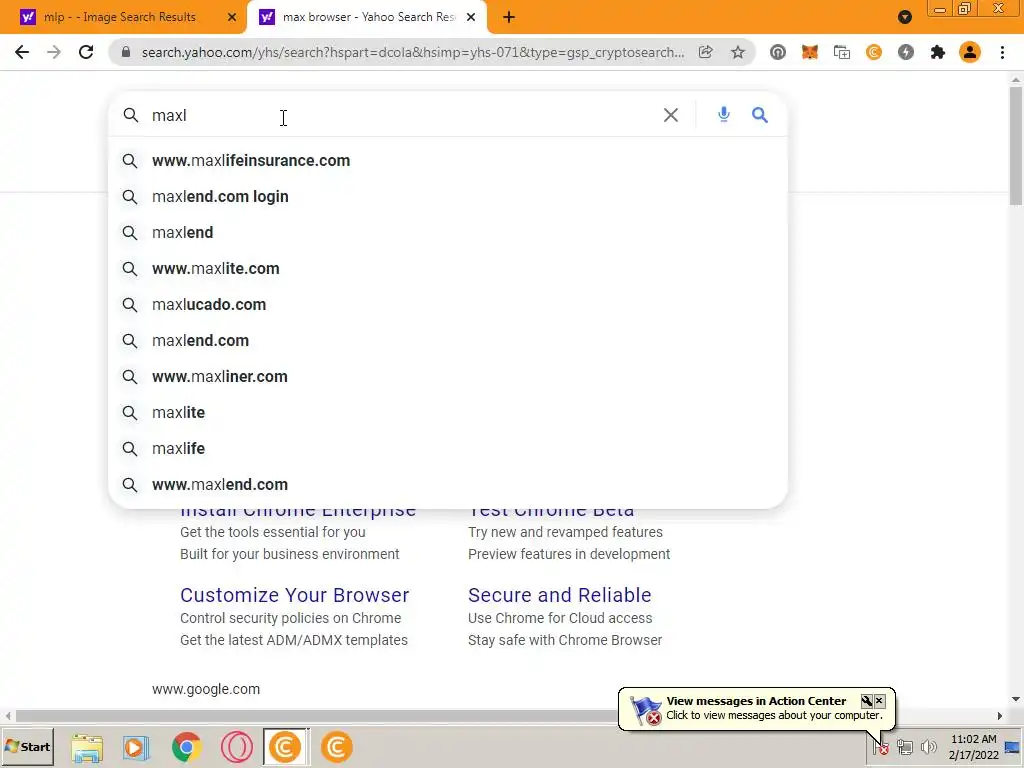Bookmark this page with the star icon
Image resolution: width=1024 pixels, height=768 pixels.
(x=738, y=52)
